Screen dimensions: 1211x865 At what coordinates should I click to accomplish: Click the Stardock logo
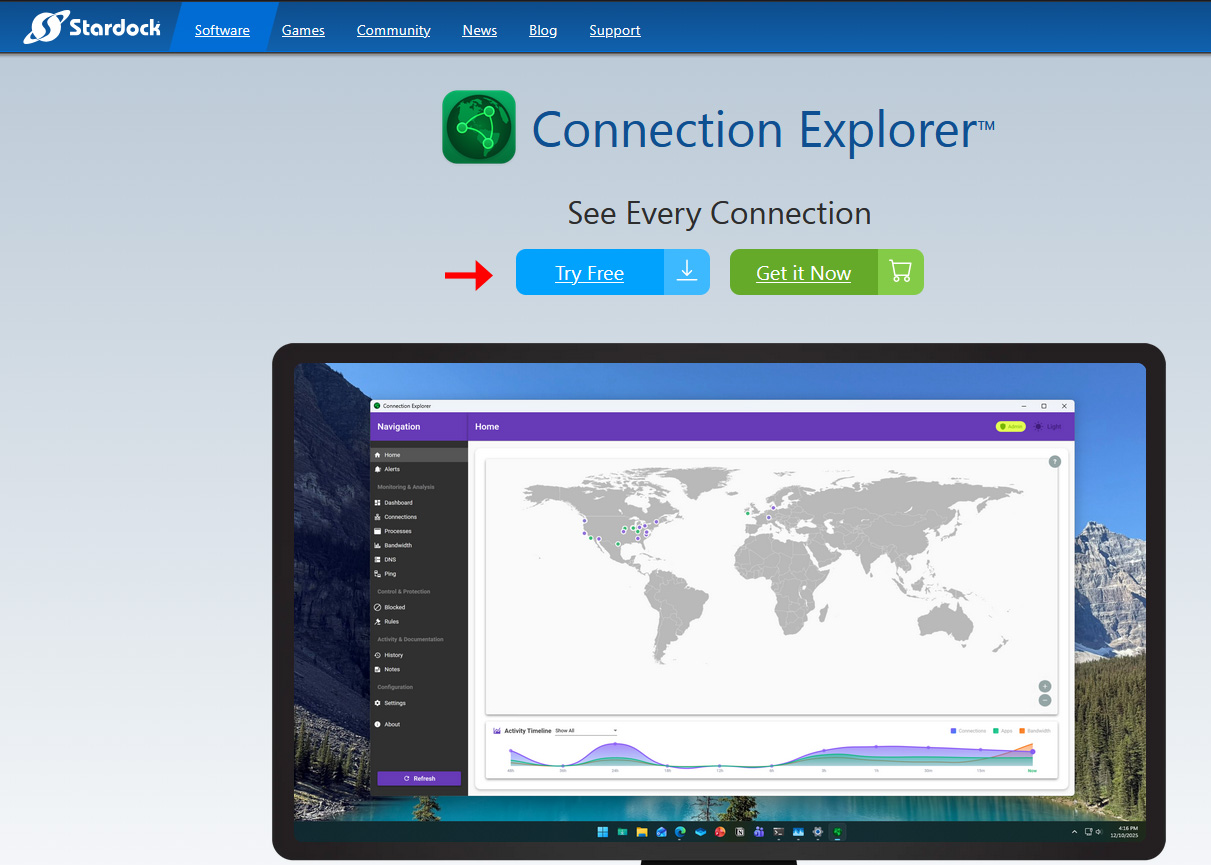pos(92,27)
